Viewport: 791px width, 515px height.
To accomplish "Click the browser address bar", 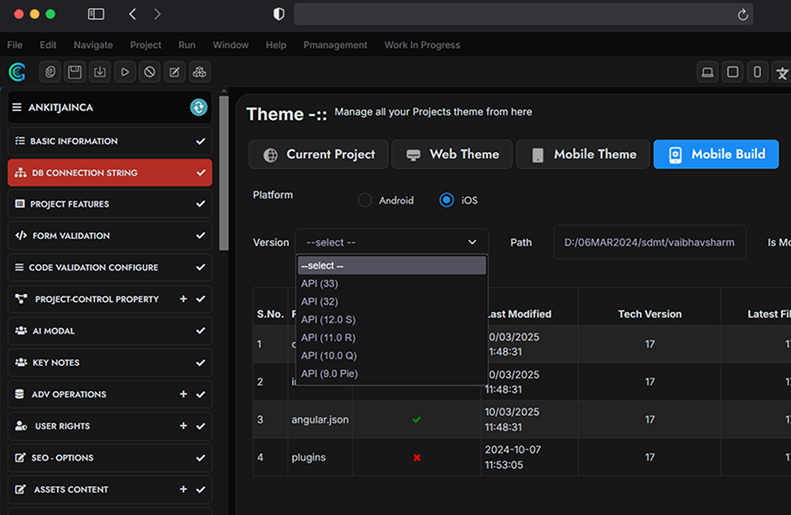I will [x=524, y=14].
